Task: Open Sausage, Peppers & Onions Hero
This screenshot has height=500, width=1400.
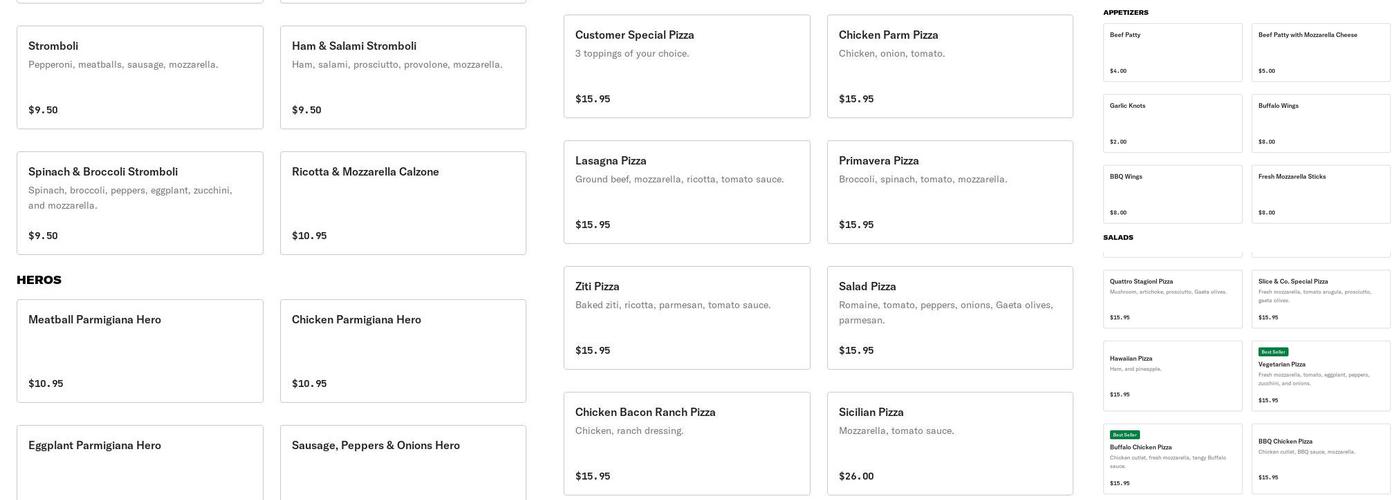Action: 403,460
